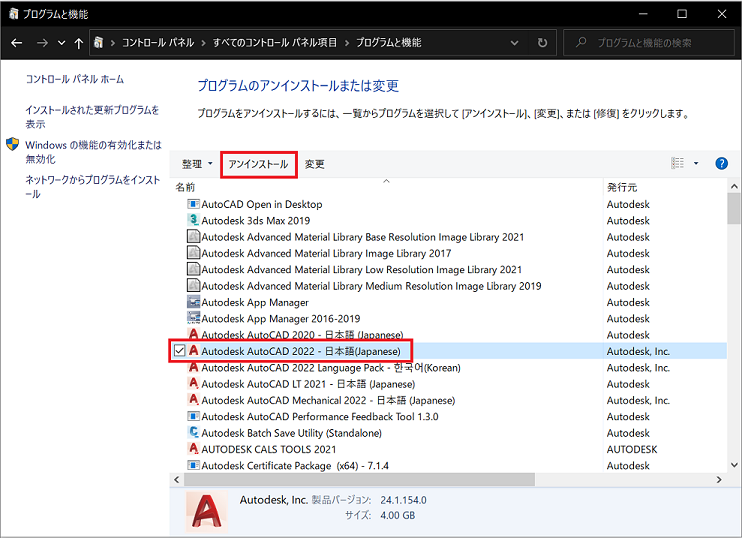This screenshot has width=742, height=538.
Task: Click the view options icon
Action: pyautogui.click(x=677, y=163)
